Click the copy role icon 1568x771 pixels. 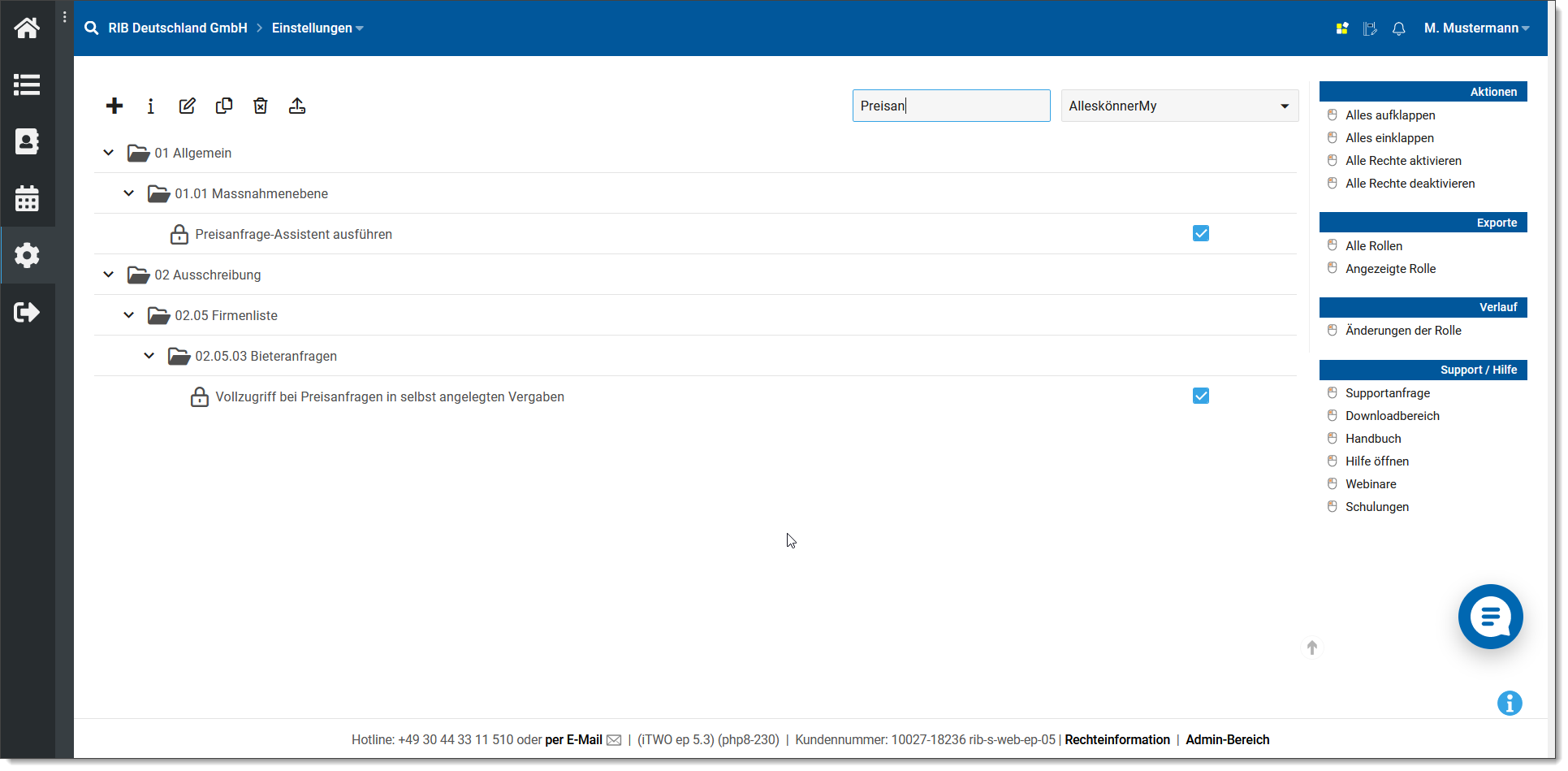tap(224, 106)
